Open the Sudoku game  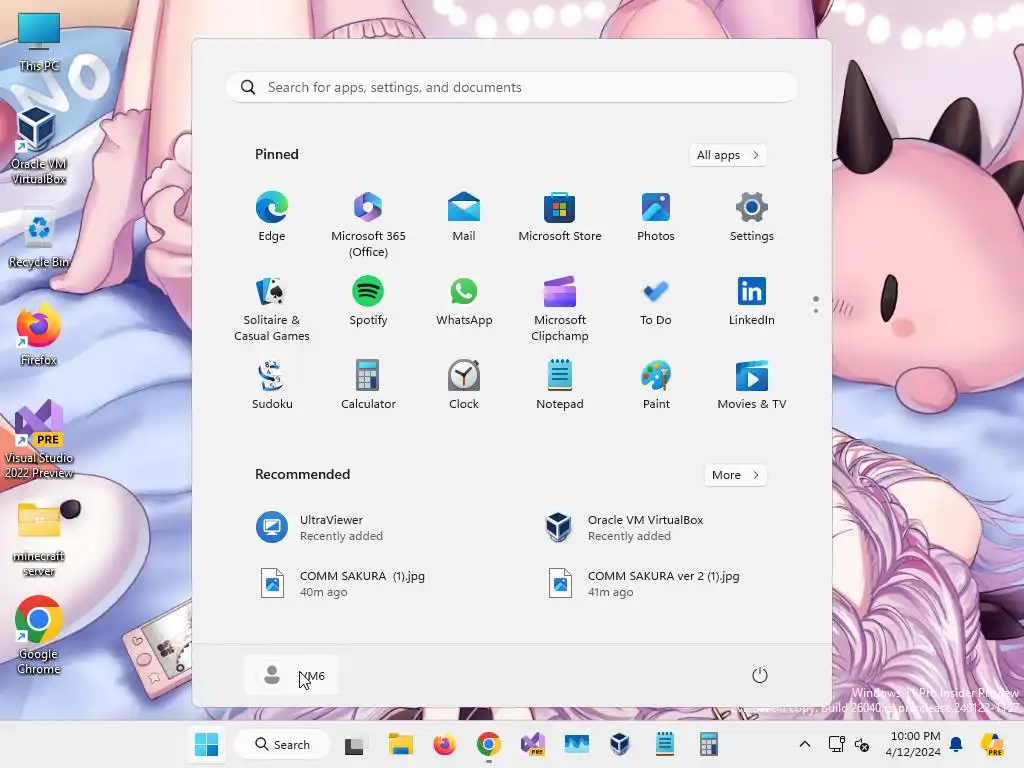tap(272, 386)
